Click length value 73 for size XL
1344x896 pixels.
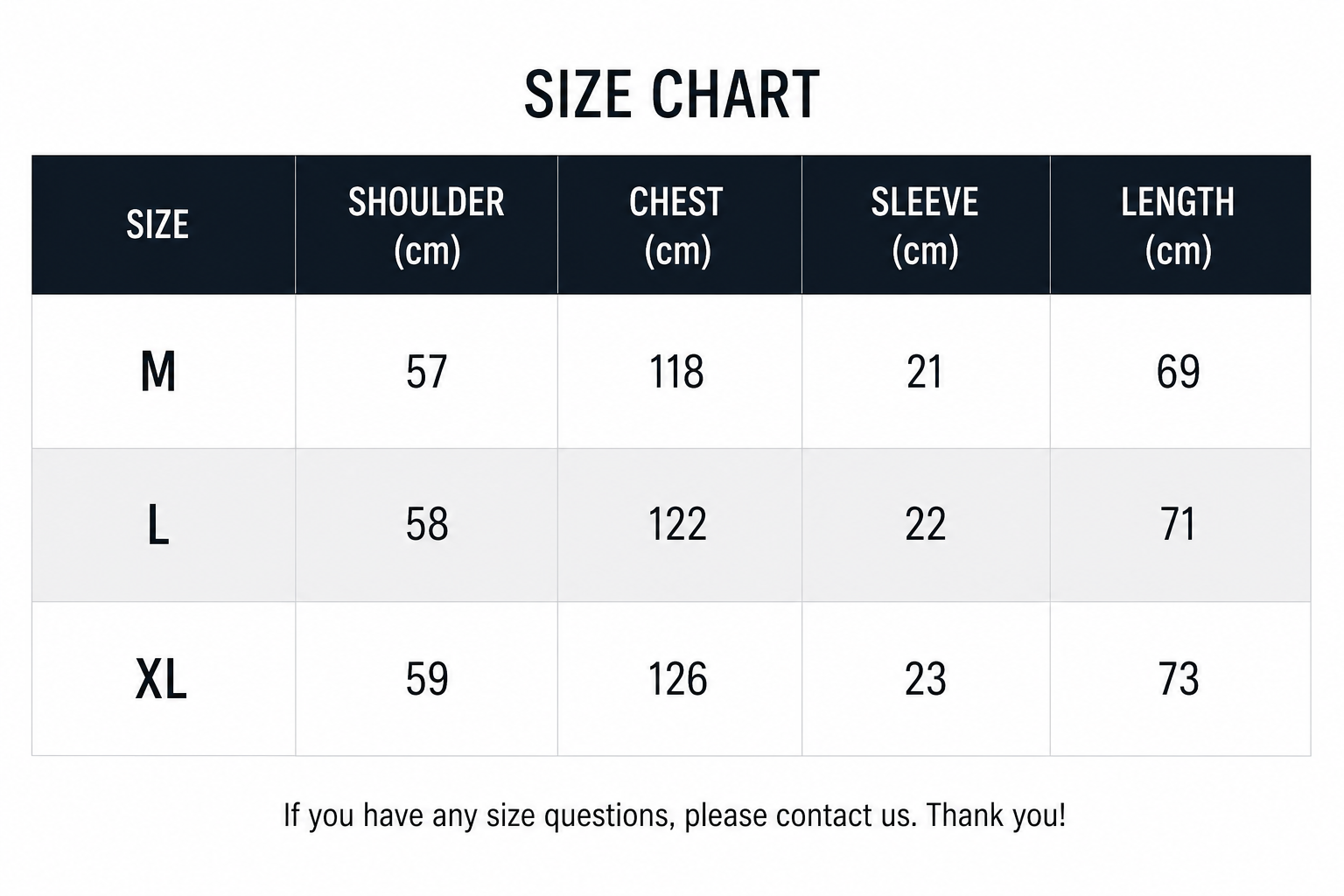coord(1179,679)
